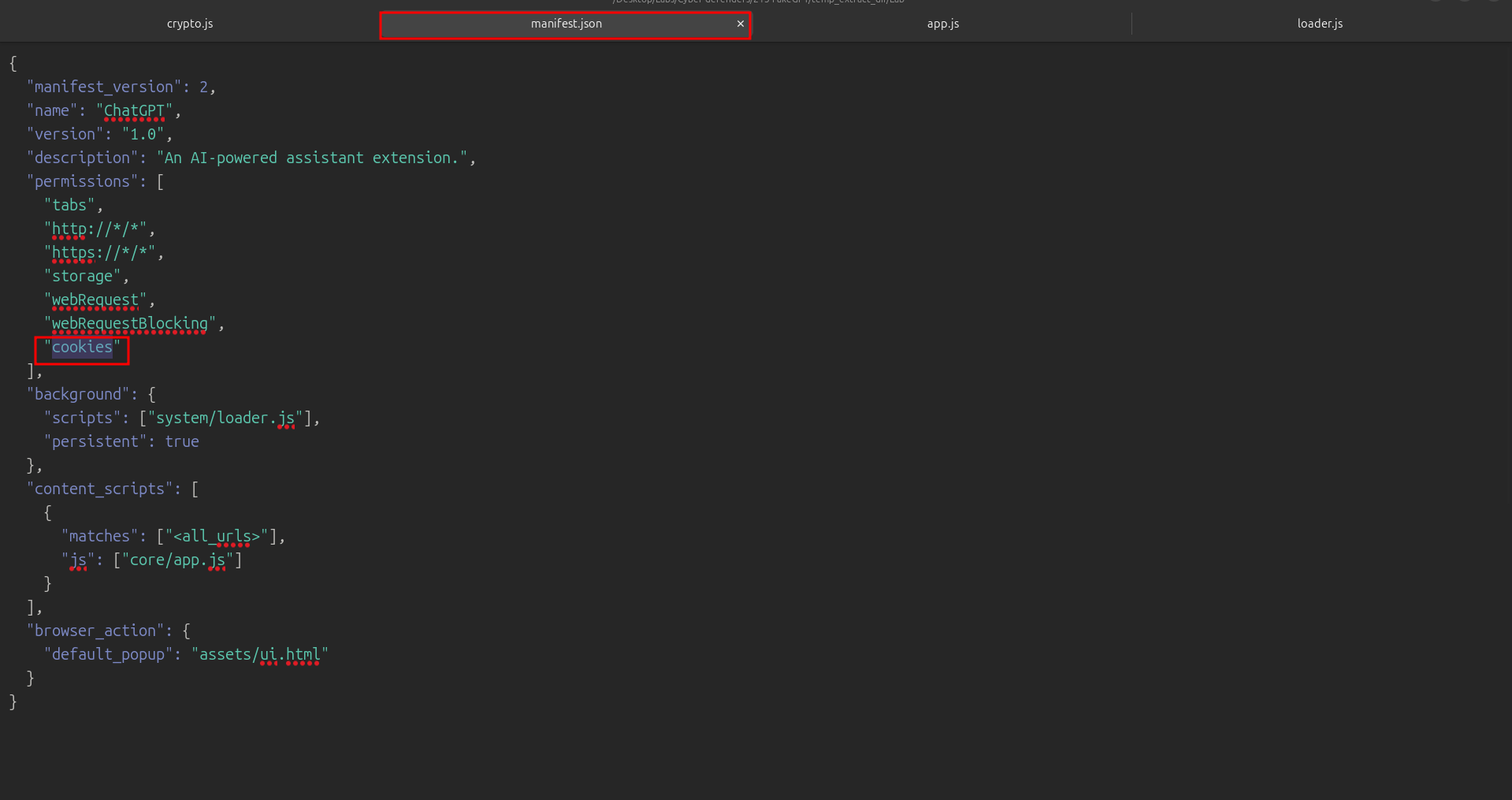
Task: Click the "webRequestBlocking" permission text
Action: tap(129, 324)
